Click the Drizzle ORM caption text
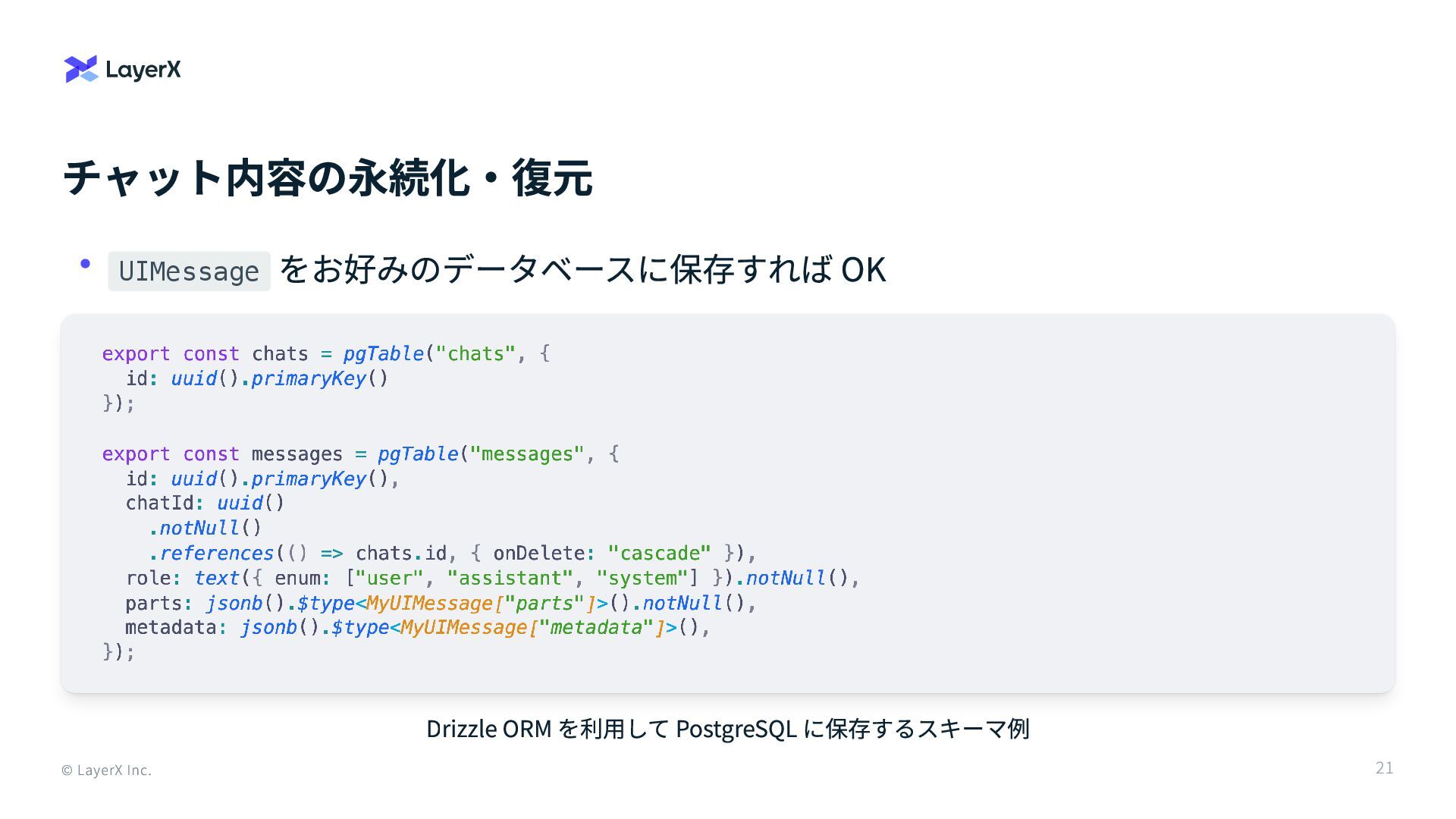 [x=728, y=729]
